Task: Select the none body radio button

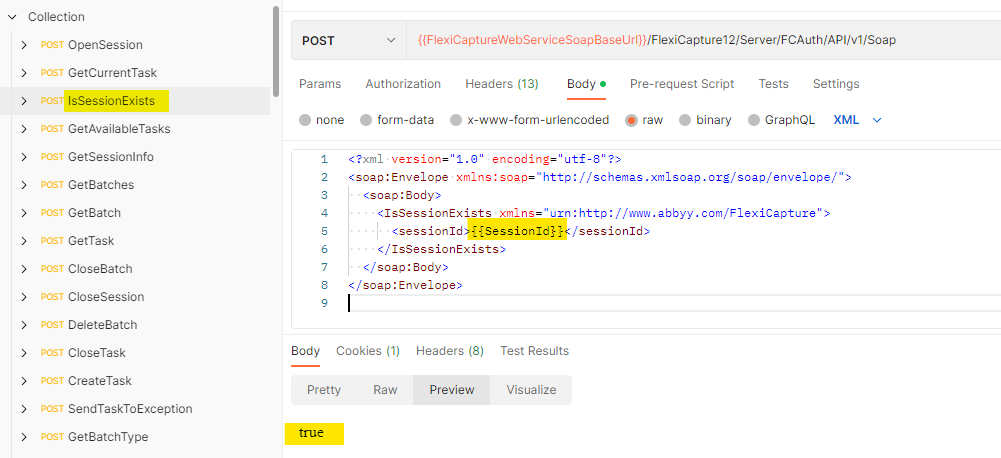Action: tap(305, 120)
